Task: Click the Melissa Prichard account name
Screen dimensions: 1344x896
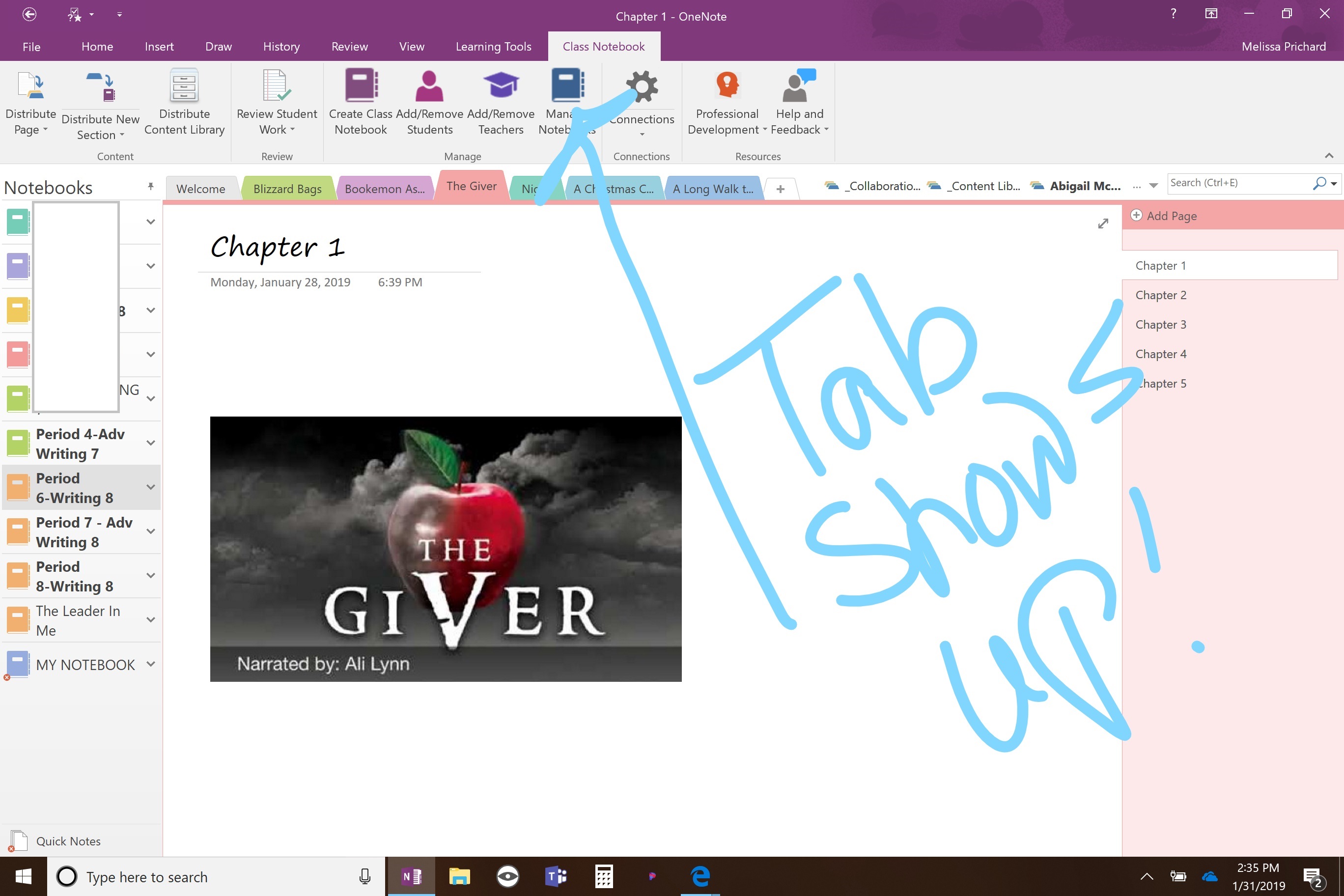Action: (1284, 46)
